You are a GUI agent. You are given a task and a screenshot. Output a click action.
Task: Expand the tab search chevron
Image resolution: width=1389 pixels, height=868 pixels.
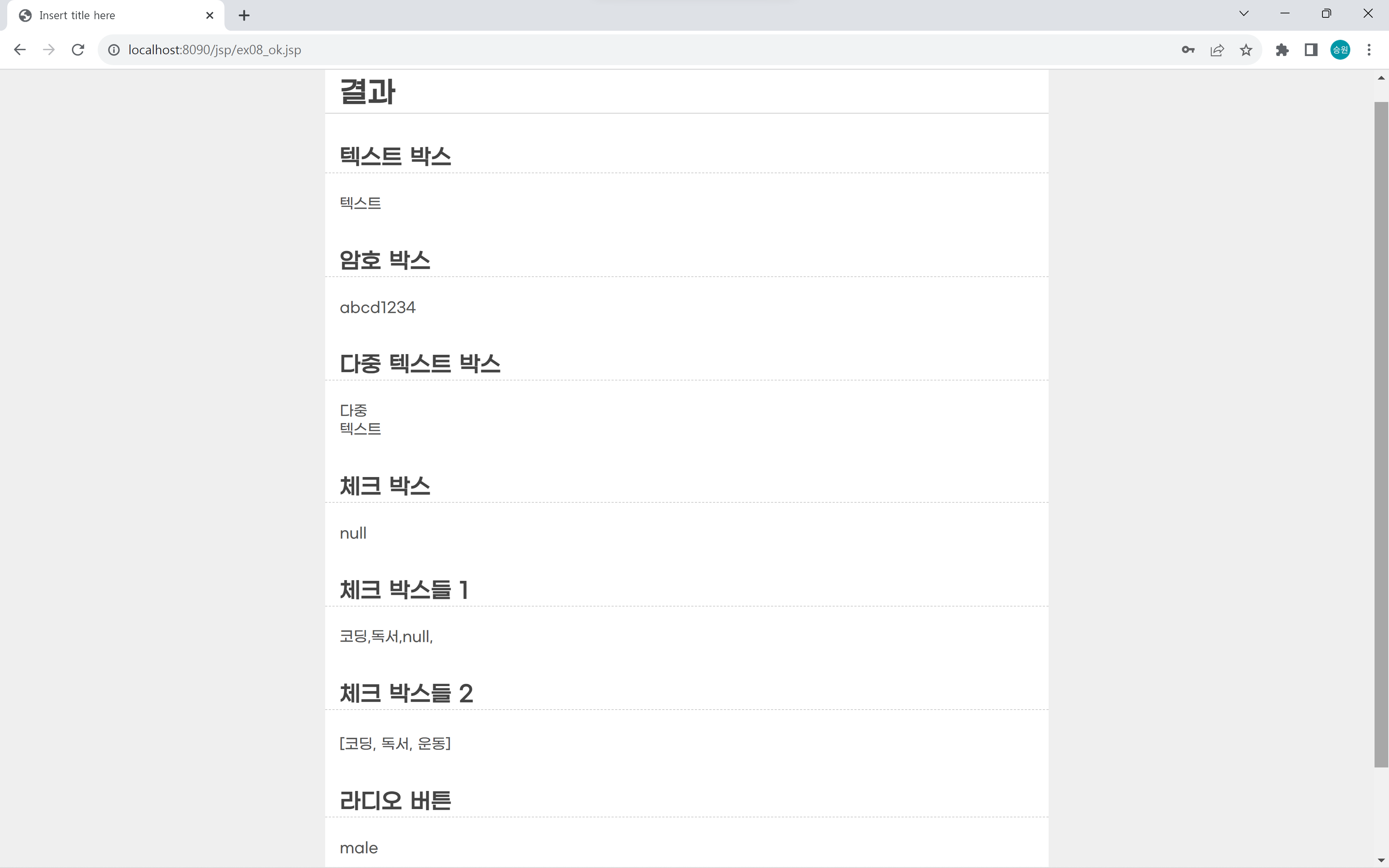pyautogui.click(x=1244, y=14)
